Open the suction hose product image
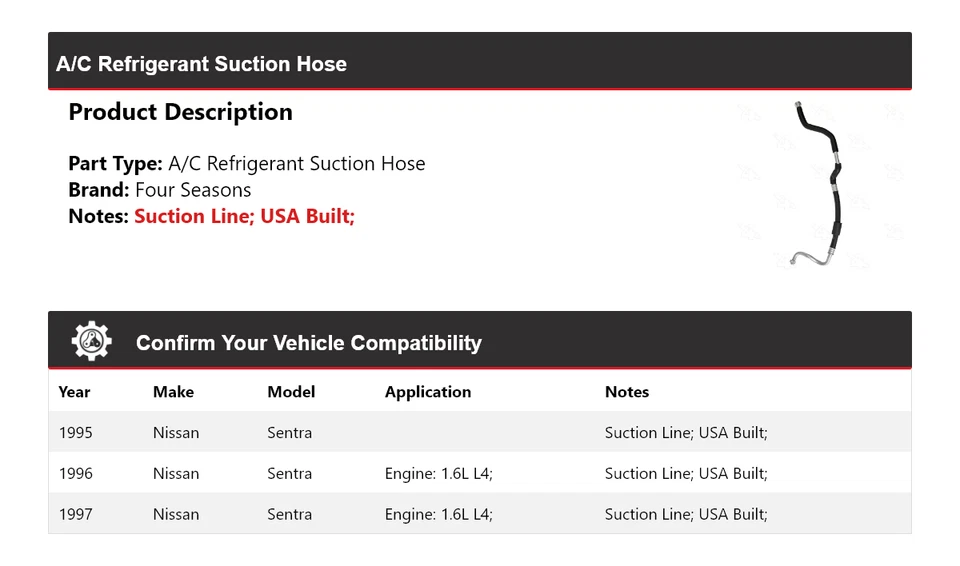The width and height of the screenshot is (960, 566). (x=822, y=187)
